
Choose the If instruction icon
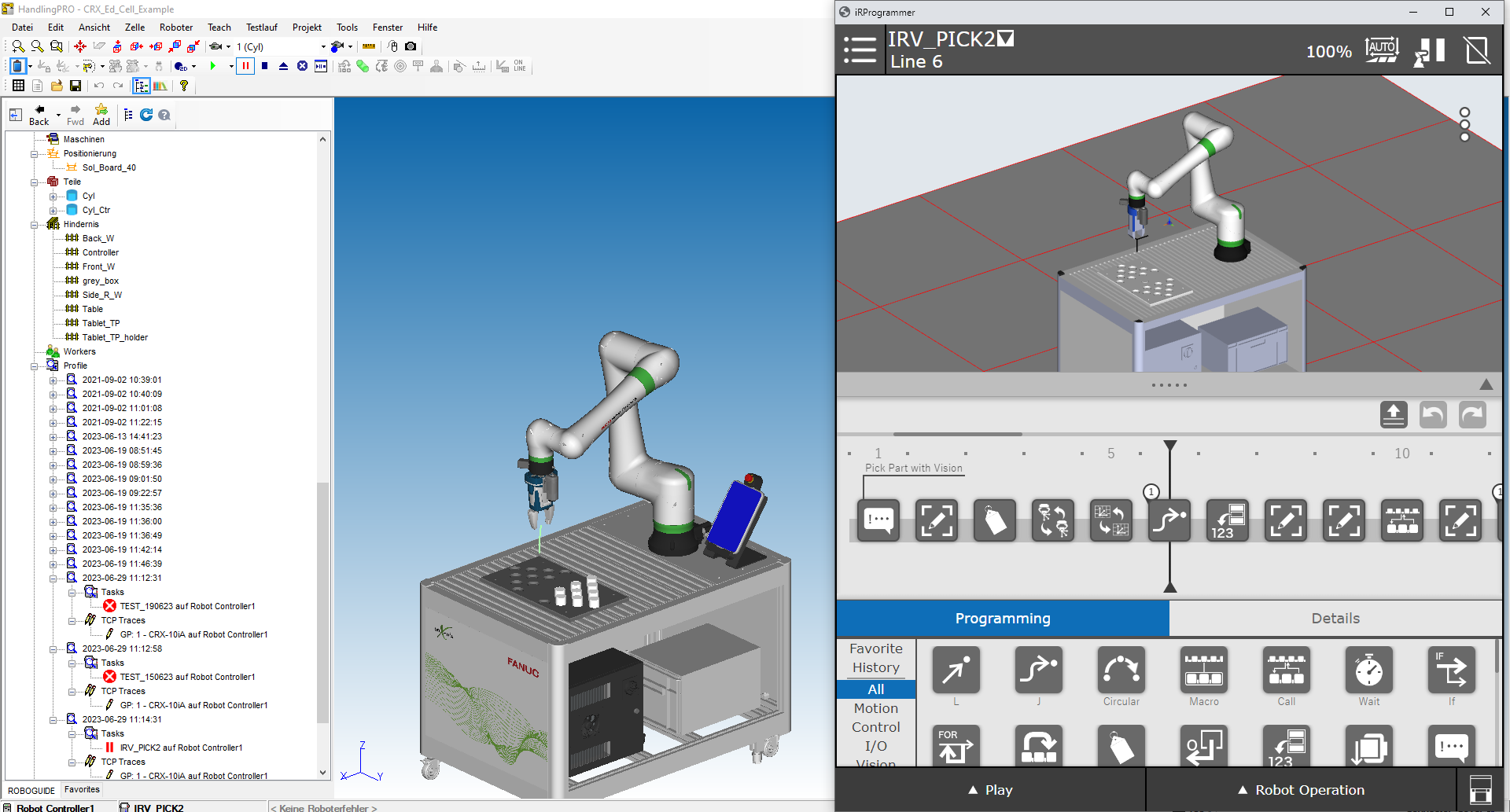(x=1451, y=671)
